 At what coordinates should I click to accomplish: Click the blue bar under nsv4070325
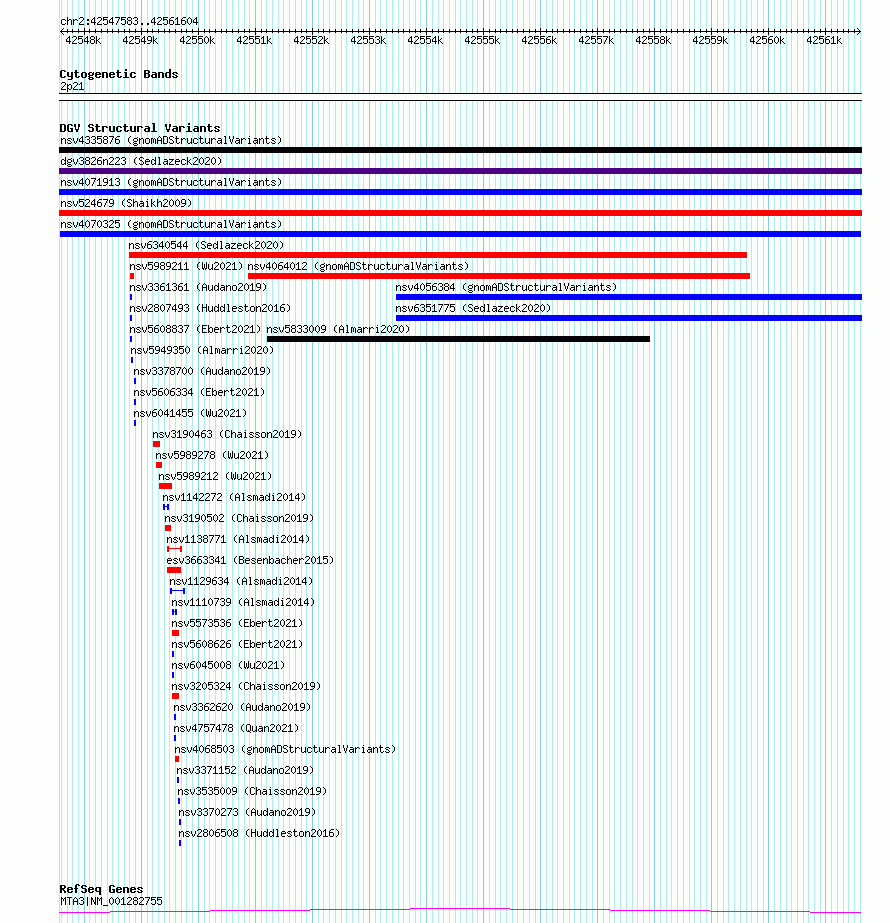point(460,234)
